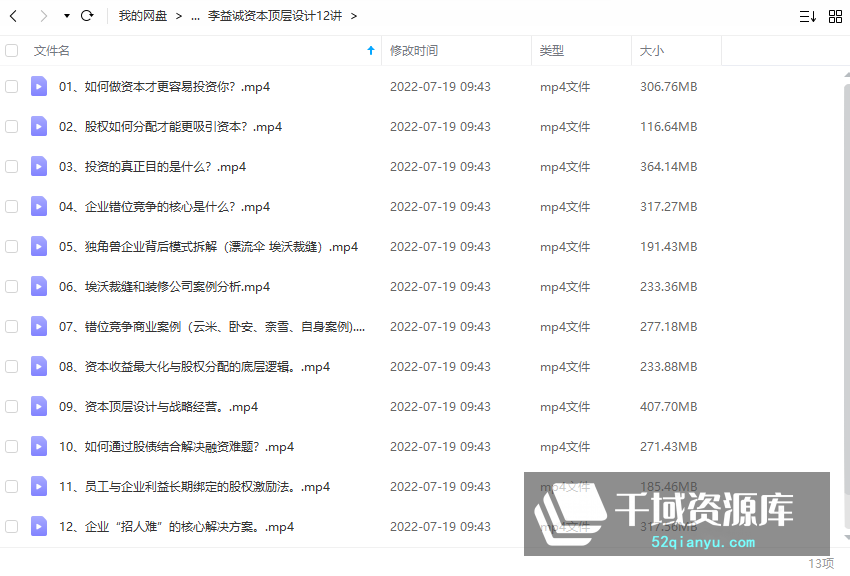Viewport: 850px width, 576px height.
Task: Select file name 05、独角兽企业背后模式拆解
Action: pos(209,247)
